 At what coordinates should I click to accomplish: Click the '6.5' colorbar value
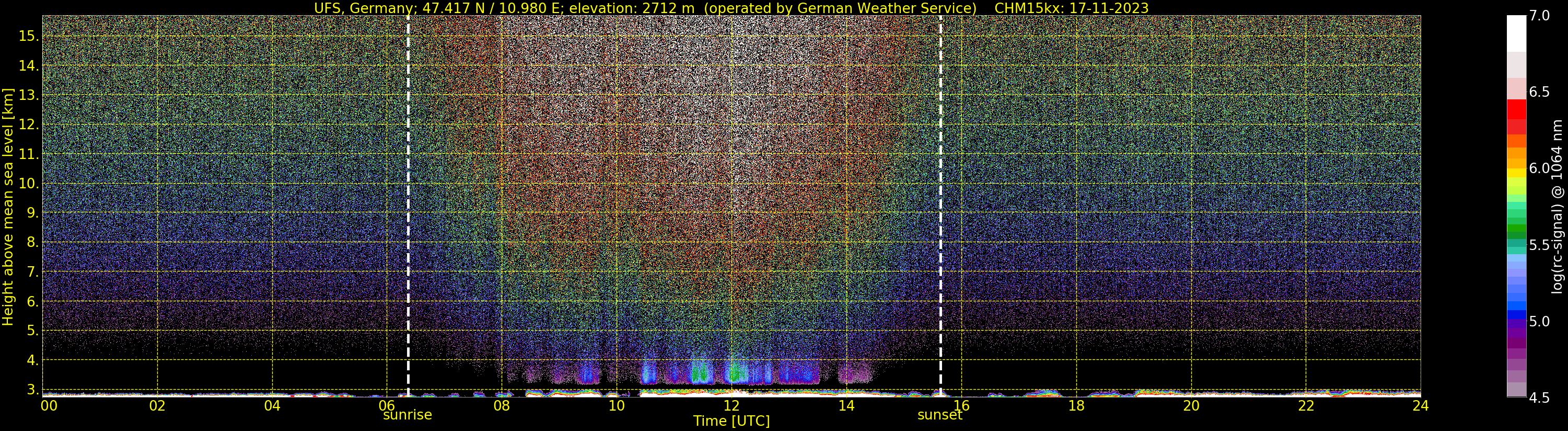(1540, 92)
